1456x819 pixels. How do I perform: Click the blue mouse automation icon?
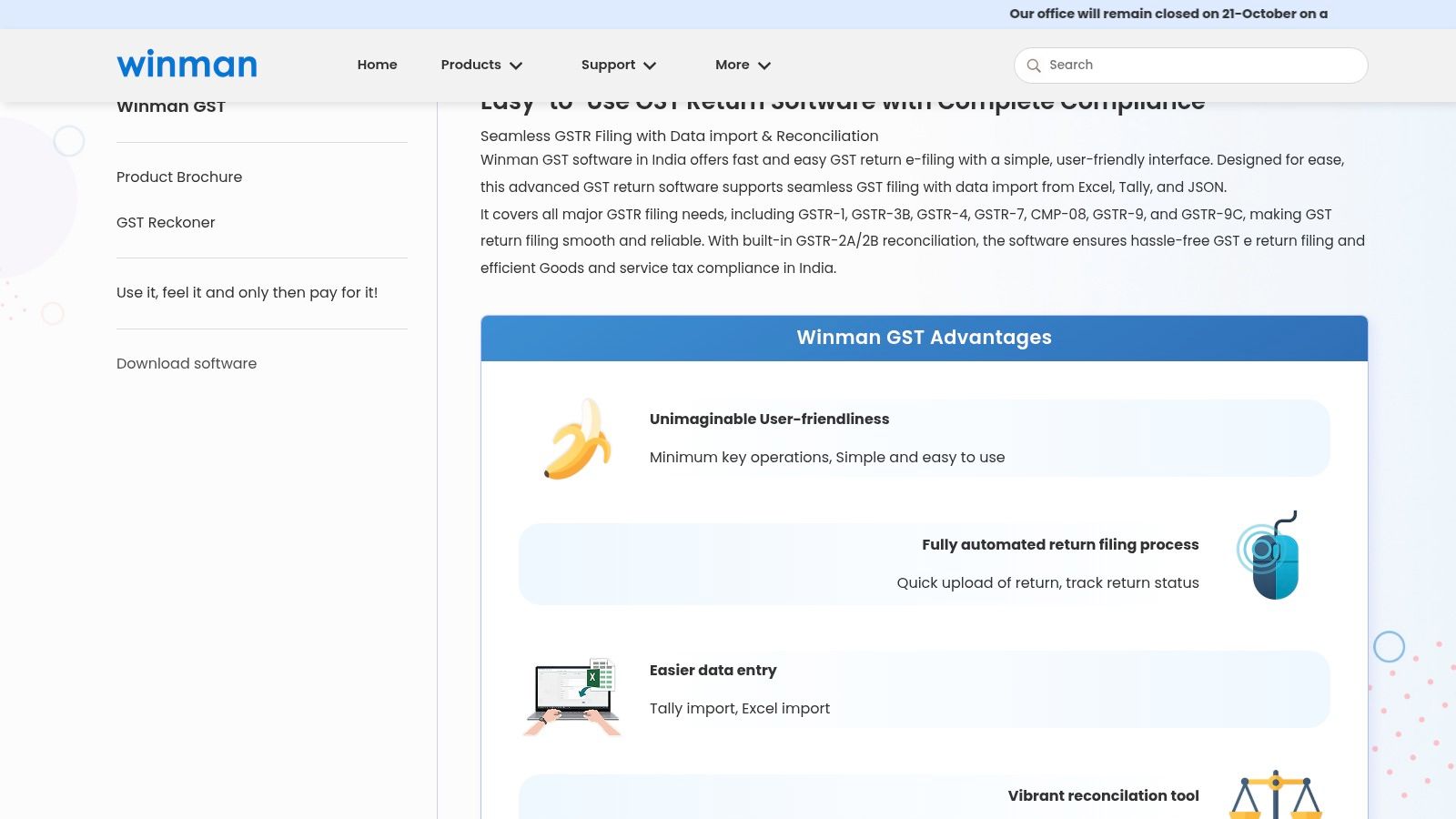pos(1268,555)
